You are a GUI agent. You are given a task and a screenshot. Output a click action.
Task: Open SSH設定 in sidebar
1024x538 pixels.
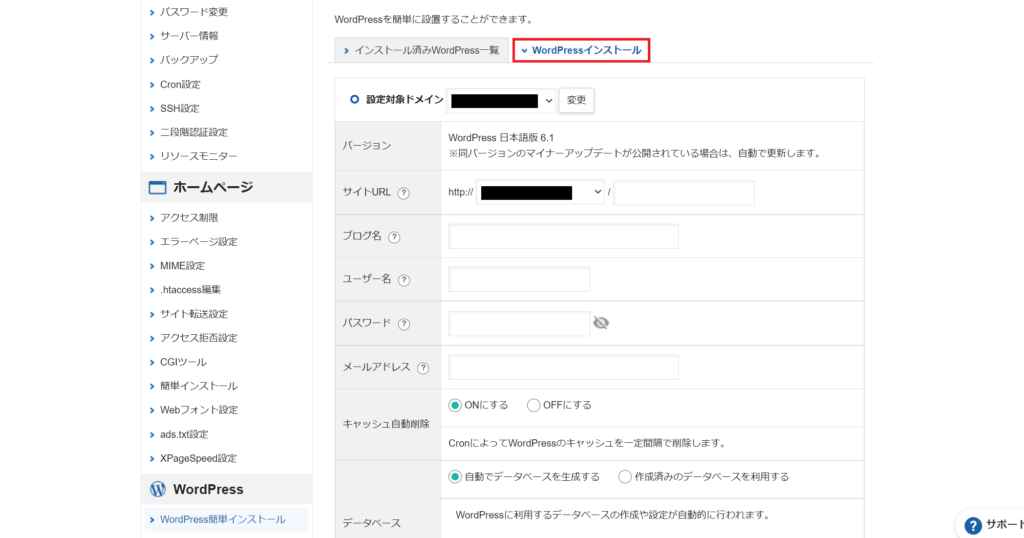tap(180, 108)
